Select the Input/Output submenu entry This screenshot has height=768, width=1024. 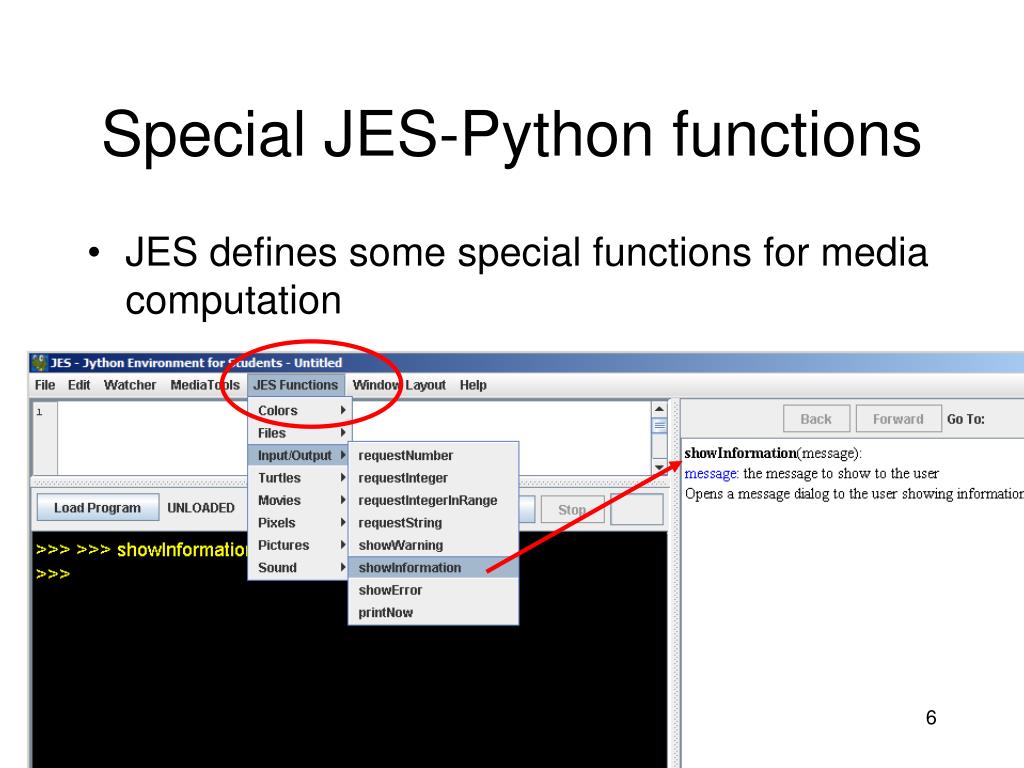300,455
